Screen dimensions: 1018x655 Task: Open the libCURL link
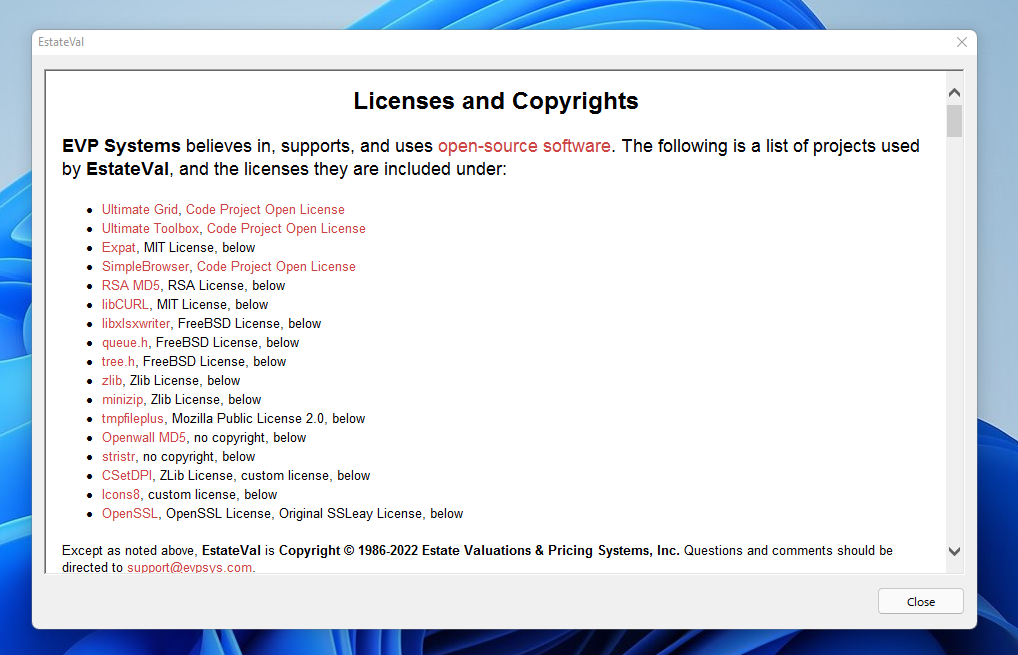pos(125,304)
